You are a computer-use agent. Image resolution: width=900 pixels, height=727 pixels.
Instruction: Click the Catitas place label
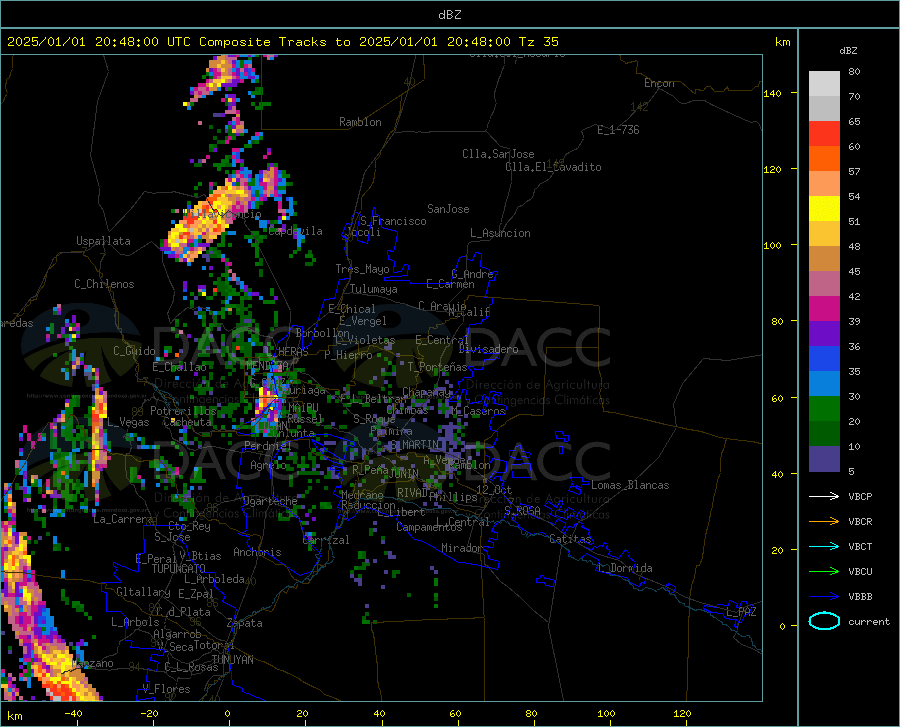[571, 539]
